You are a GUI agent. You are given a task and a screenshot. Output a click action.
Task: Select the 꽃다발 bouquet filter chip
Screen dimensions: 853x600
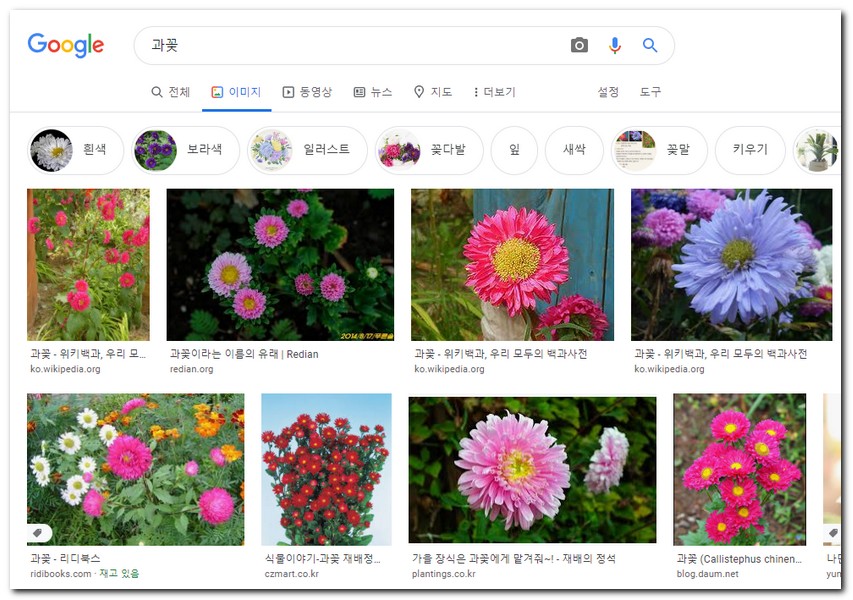pos(428,150)
